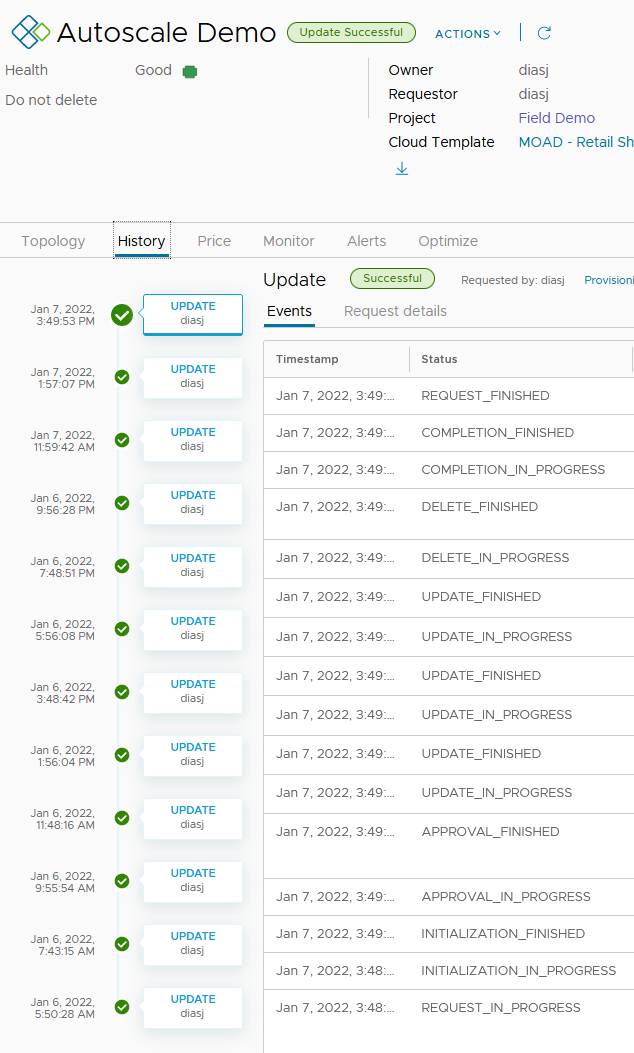Click the checkmark icon at Jan 6 5:50:28 AM
Image resolution: width=634 pixels, height=1053 pixels.
(122, 1007)
